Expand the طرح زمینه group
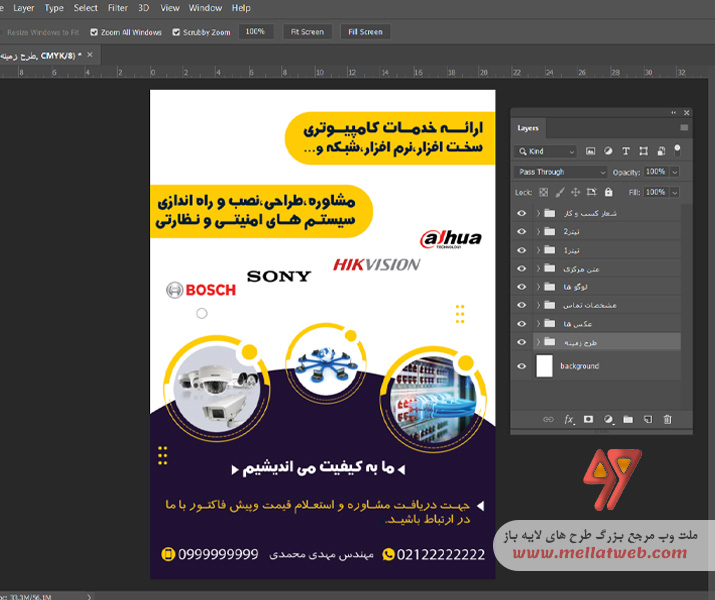715x600 pixels. pyautogui.click(x=538, y=342)
